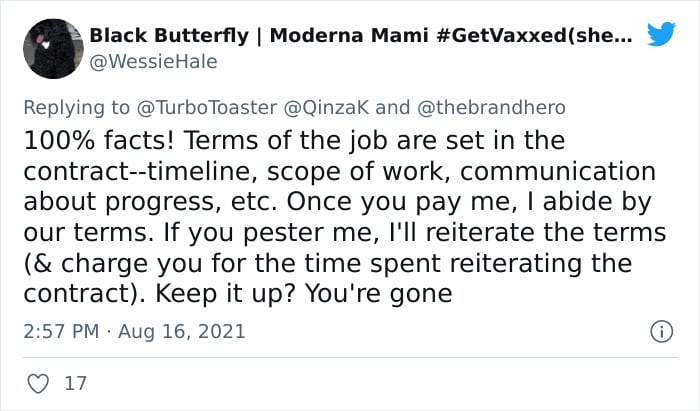Screen dimensions: 700x411
Task: Like the tweet with heart icon
Action: point(38,383)
